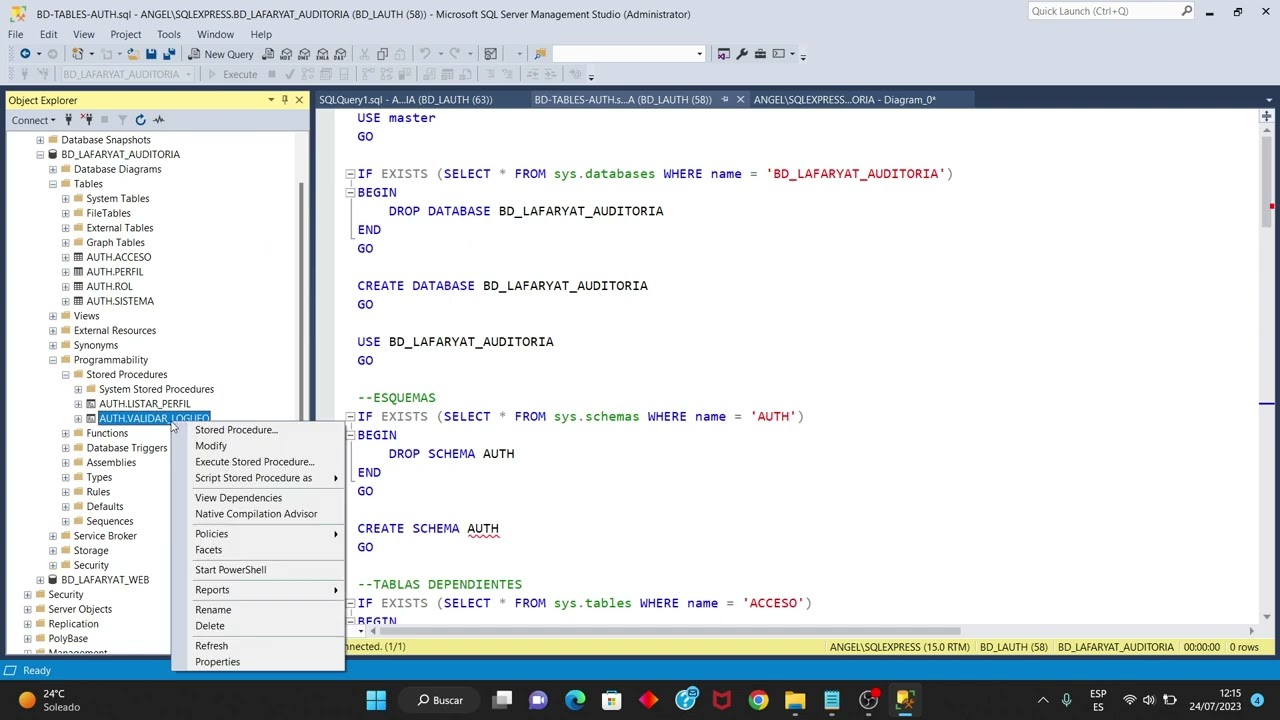Expand the Views folder node
Screen dimensions: 1280x720
coord(53,316)
